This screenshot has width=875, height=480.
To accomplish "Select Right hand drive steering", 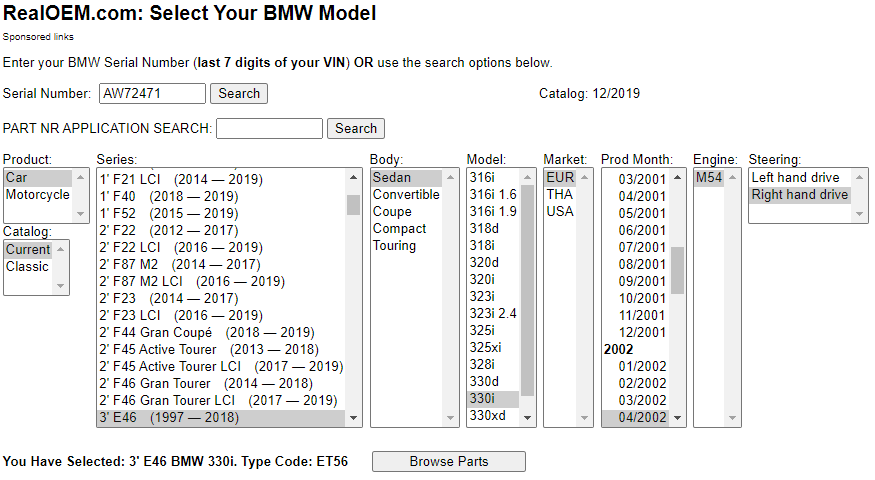I will [x=800, y=195].
